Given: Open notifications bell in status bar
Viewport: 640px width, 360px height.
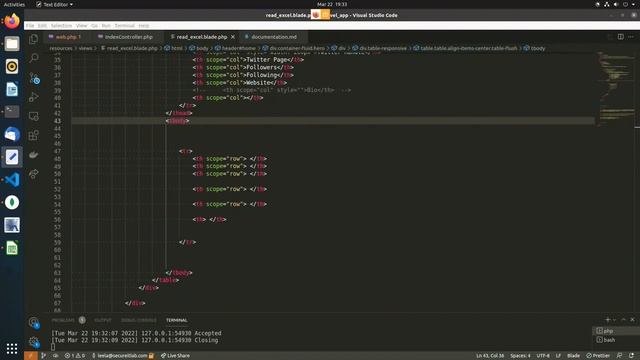Looking at the screenshot, I should [x=631, y=356].
